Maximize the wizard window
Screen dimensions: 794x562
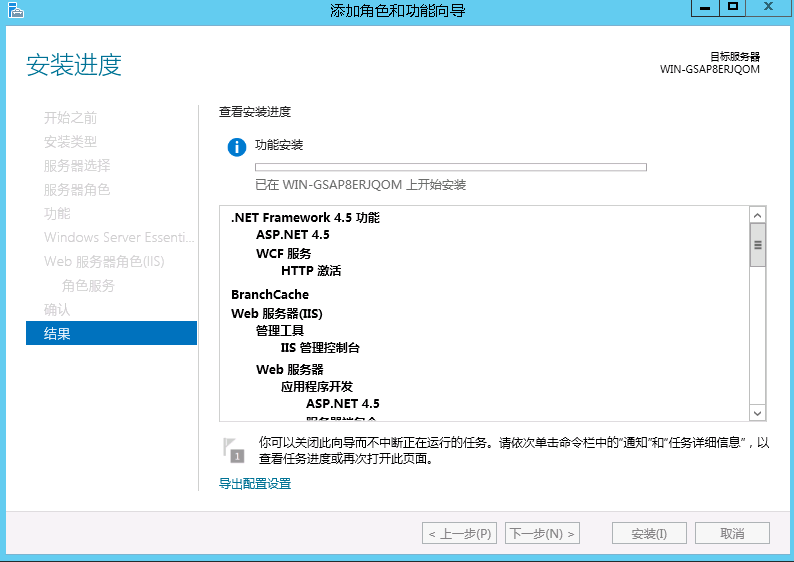click(x=733, y=7)
